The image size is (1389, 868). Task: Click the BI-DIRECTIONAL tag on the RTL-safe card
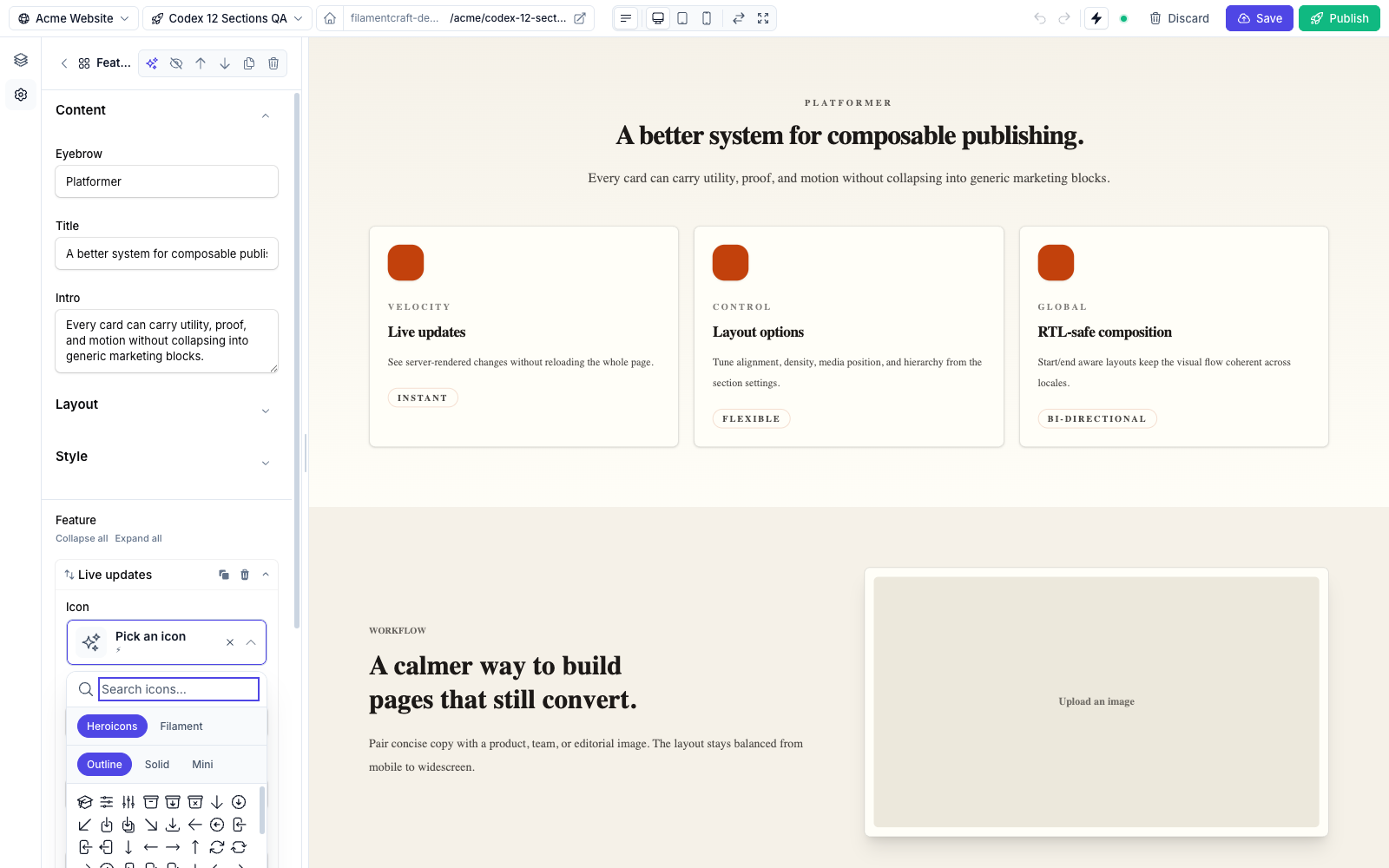pyautogui.click(x=1097, y=418)
